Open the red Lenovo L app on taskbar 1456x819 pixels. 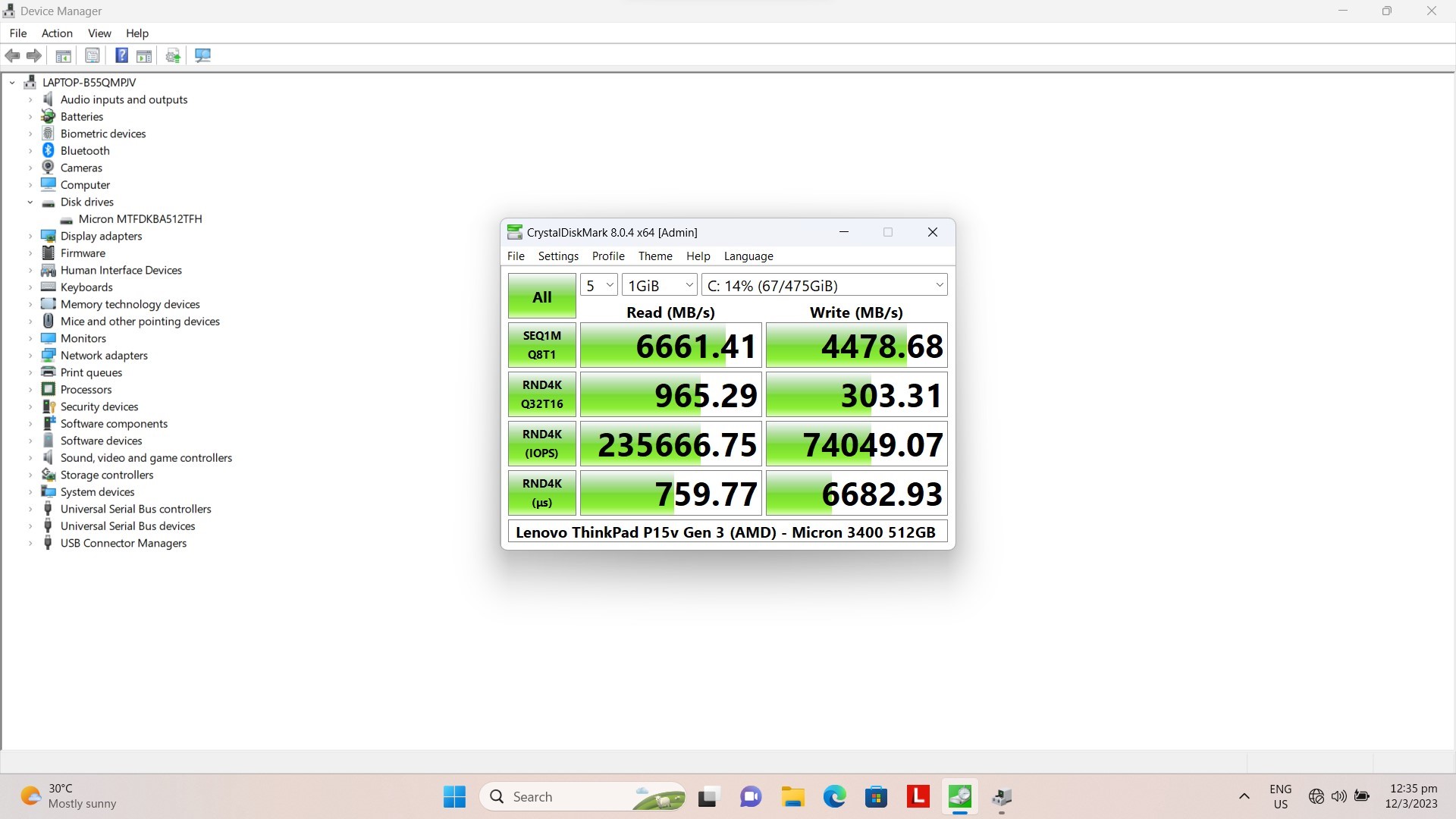[918, 796]
